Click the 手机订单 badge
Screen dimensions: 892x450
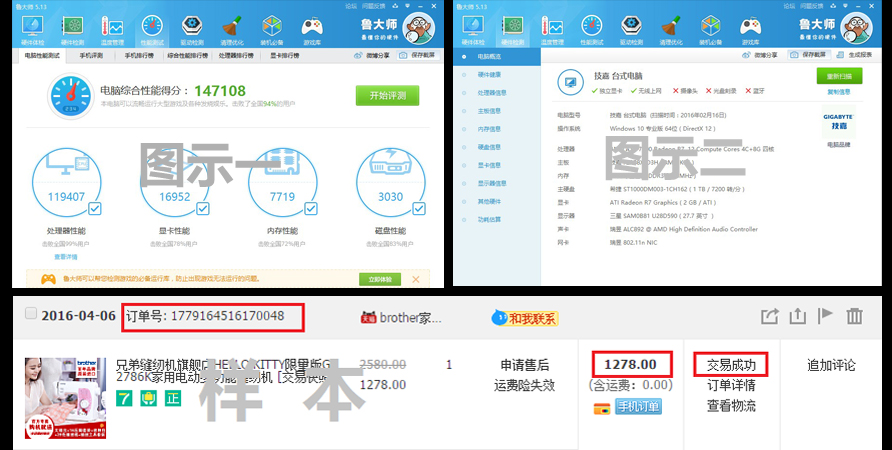point(638,406)
